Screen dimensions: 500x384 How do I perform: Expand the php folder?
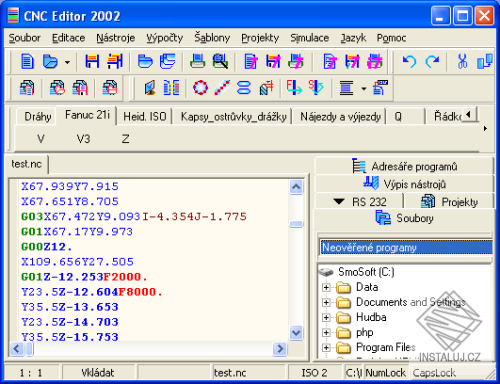point(326,332)
